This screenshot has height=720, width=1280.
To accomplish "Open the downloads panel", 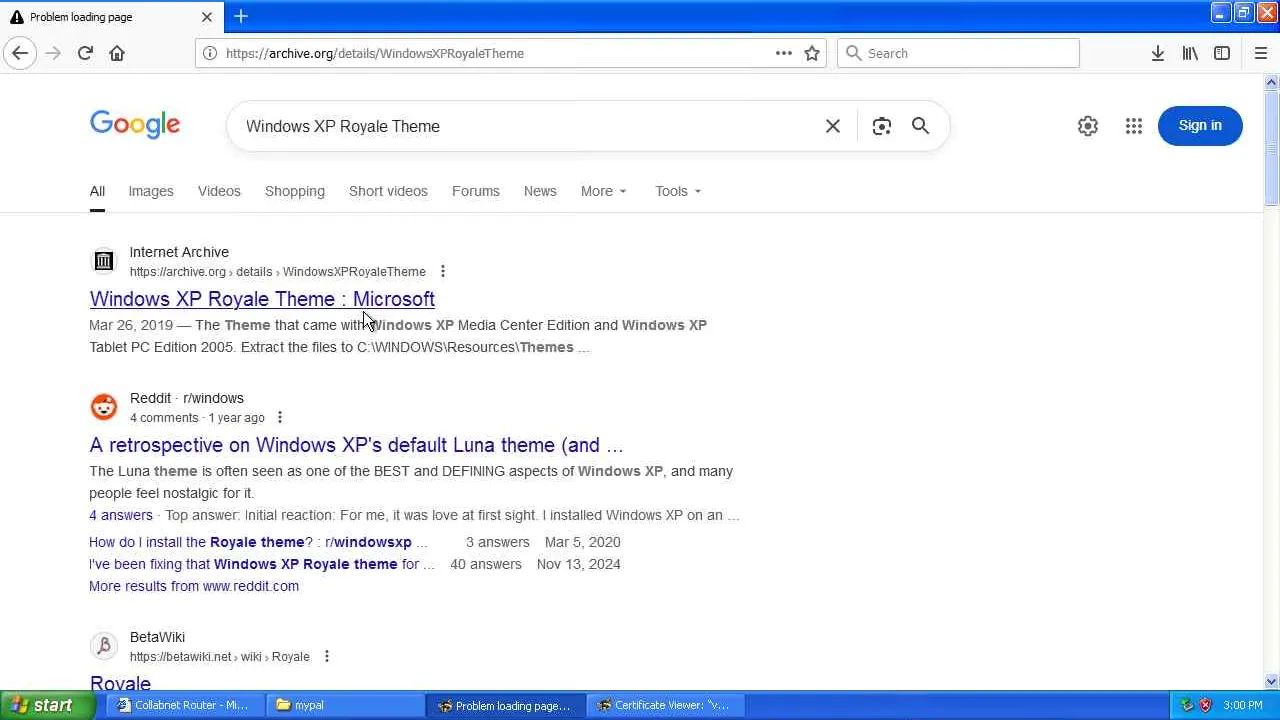I will (1157, 53).
